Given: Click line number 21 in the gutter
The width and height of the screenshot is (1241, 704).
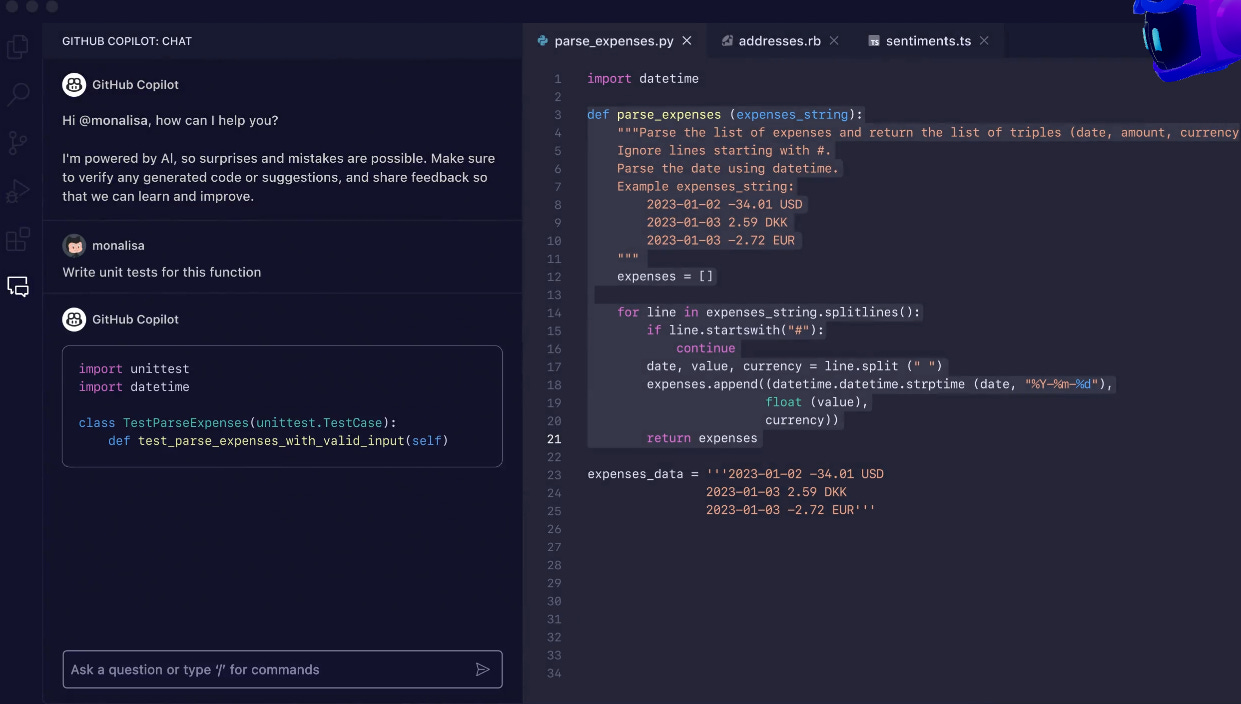Looking at the screenshot, I should coord(554,439).
